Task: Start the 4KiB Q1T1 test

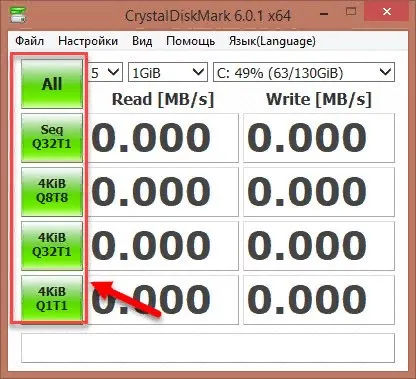Action: click(52, 299)
